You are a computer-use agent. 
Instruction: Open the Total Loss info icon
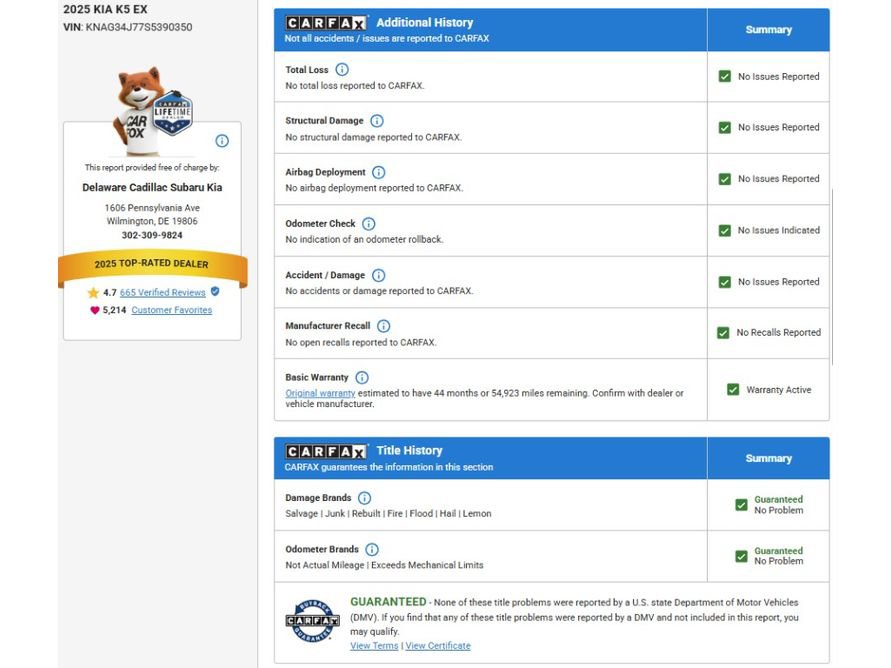tap(342, 69)
